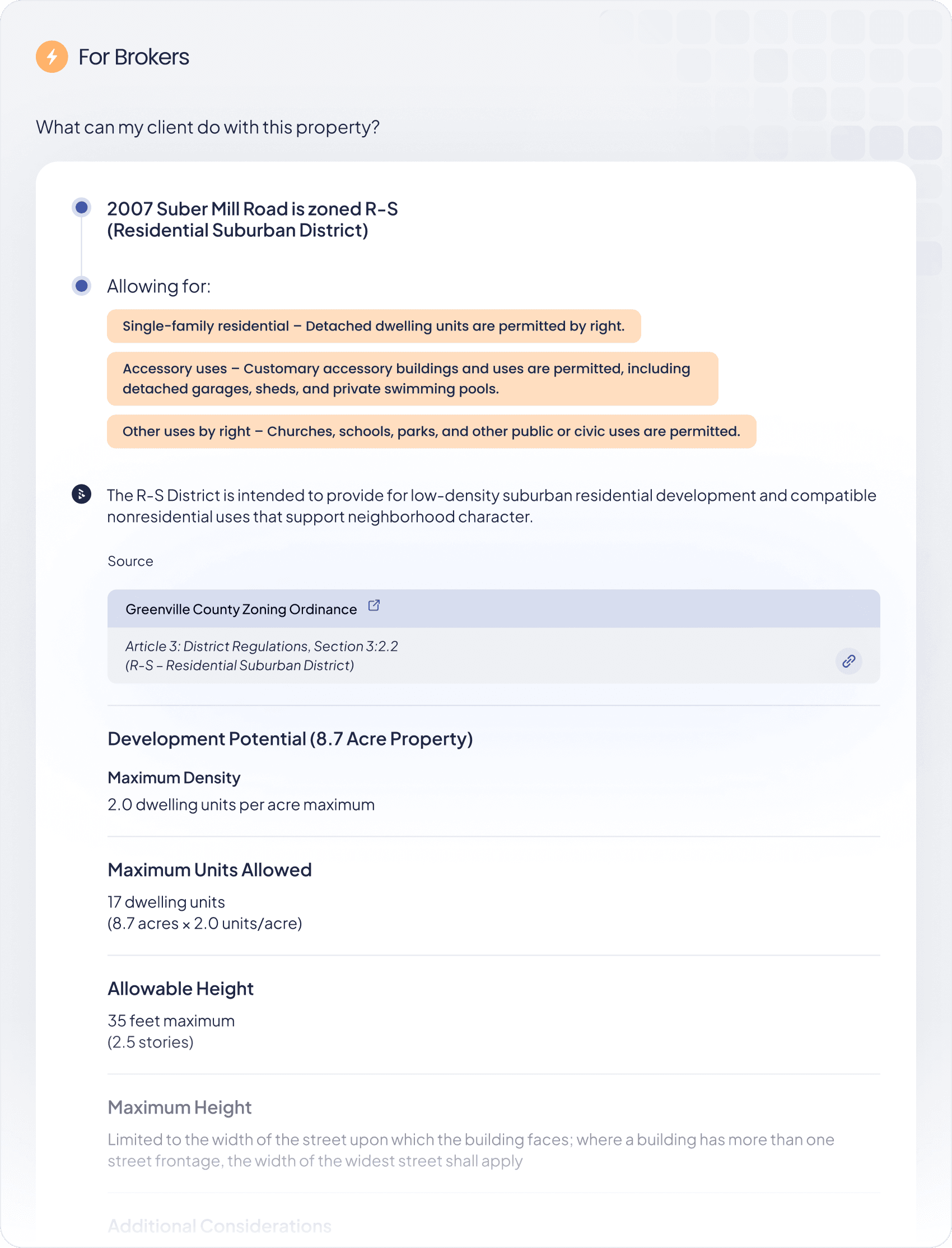The width and height of the screenshot is (952, 1248).
Task: Click the Article 3 District Regulations citation
Action: coord(261,656)
